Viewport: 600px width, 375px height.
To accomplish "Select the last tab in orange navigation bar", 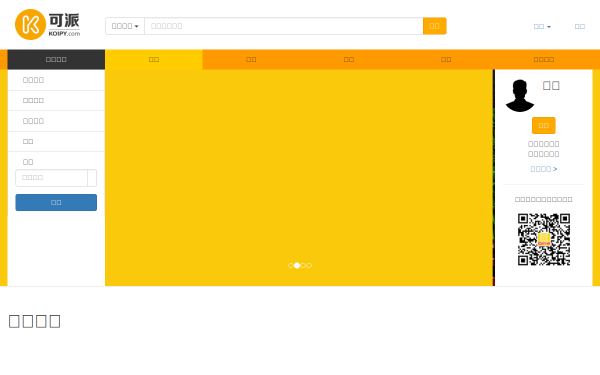I will pyautogui.click(x=544, y=59).
